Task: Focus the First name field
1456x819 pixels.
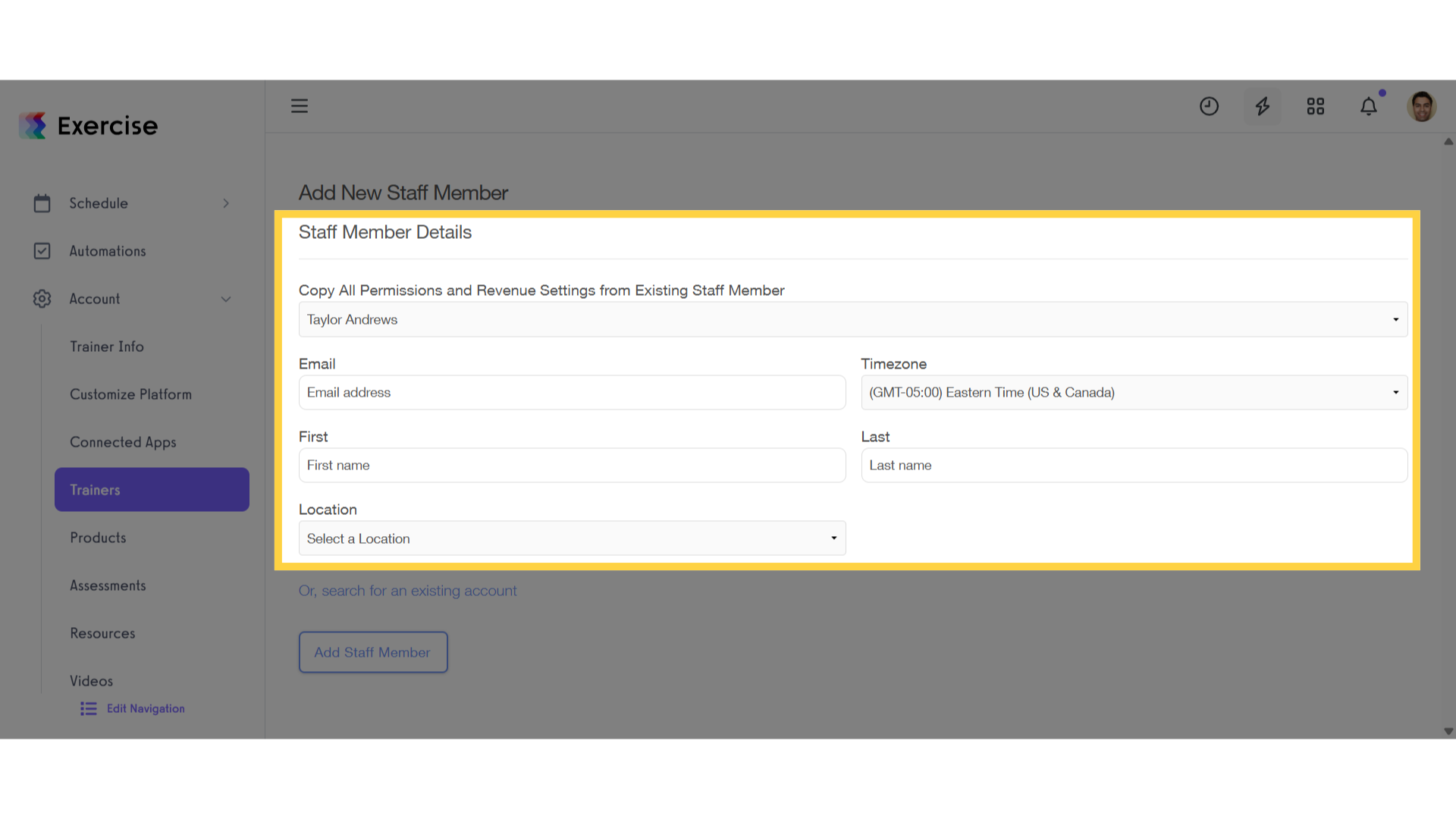Action: coord(573,465)
